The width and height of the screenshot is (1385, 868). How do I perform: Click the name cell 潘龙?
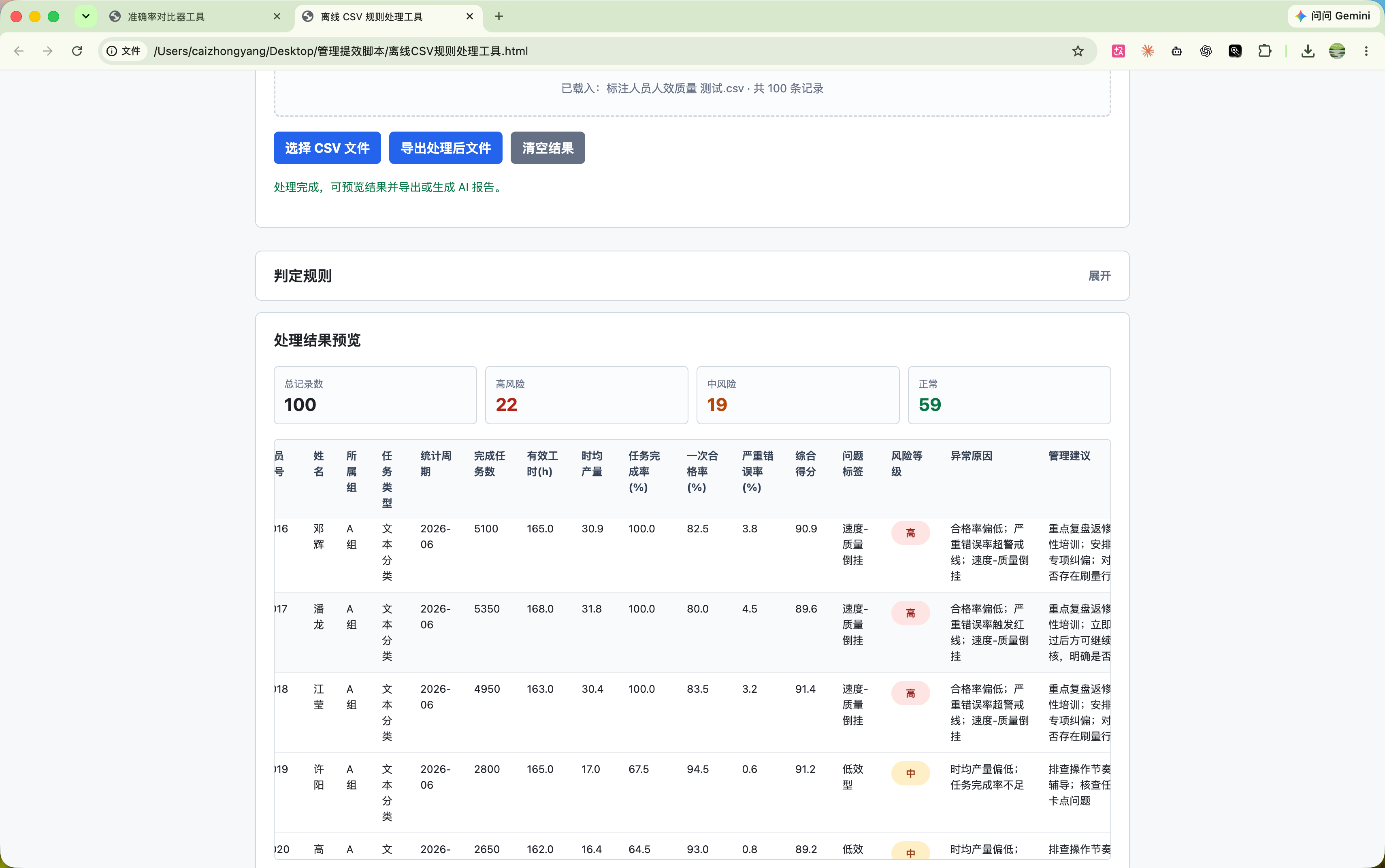pyautogui.click(x=319, y=617)
